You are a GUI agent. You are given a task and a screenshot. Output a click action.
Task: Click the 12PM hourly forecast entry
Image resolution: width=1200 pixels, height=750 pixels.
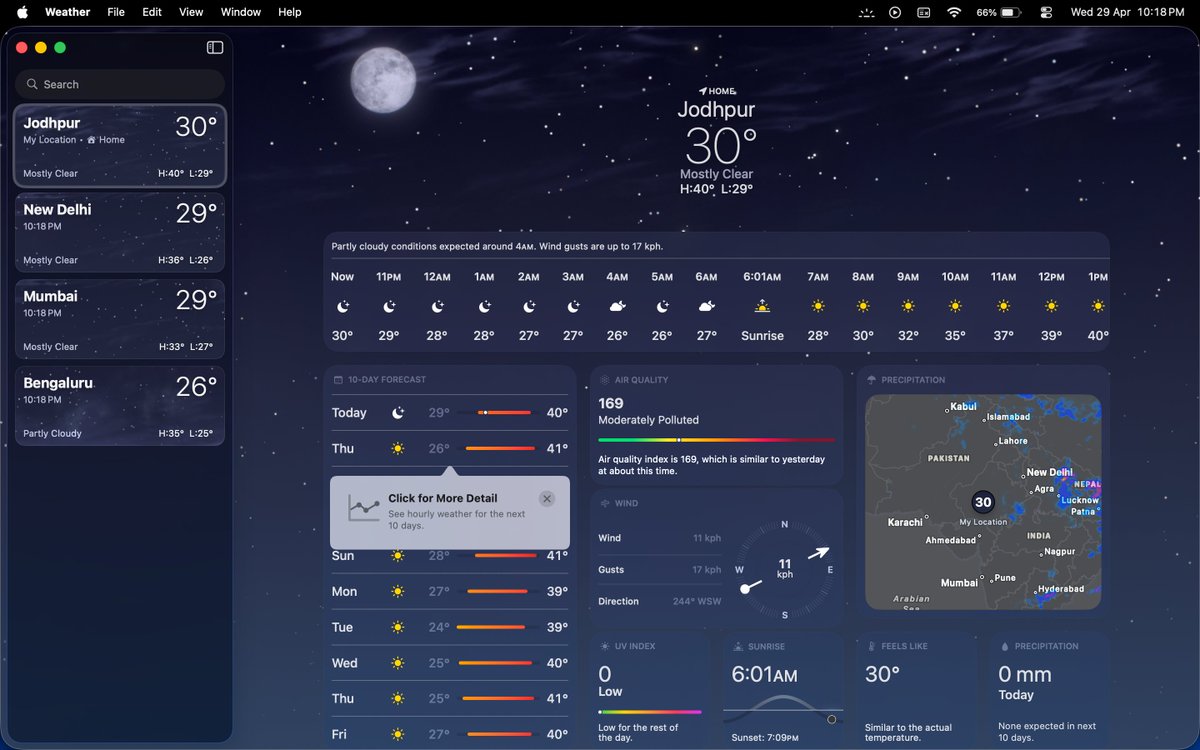1051,306
